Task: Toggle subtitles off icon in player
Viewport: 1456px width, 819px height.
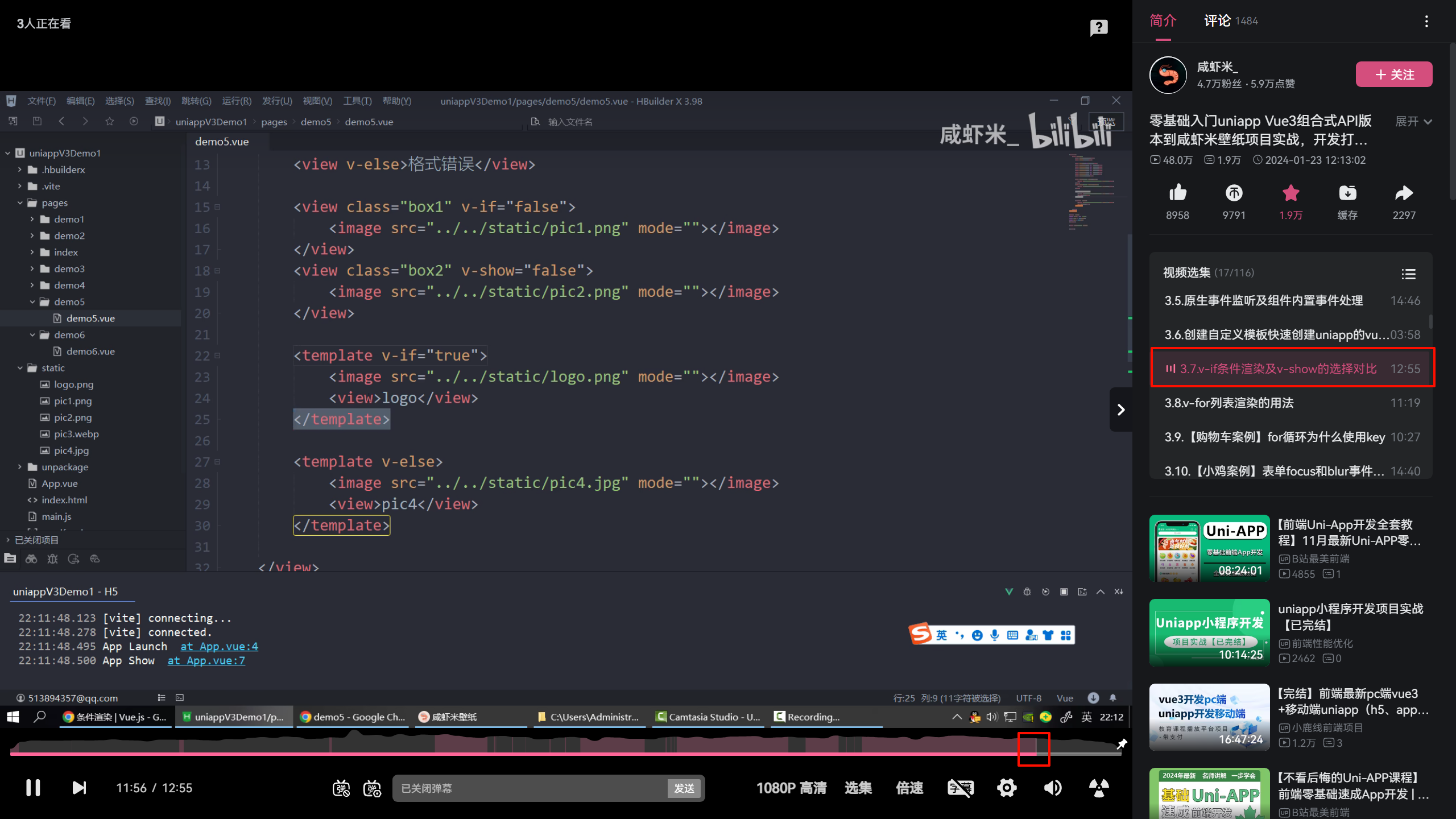Action: click(961, 788)
